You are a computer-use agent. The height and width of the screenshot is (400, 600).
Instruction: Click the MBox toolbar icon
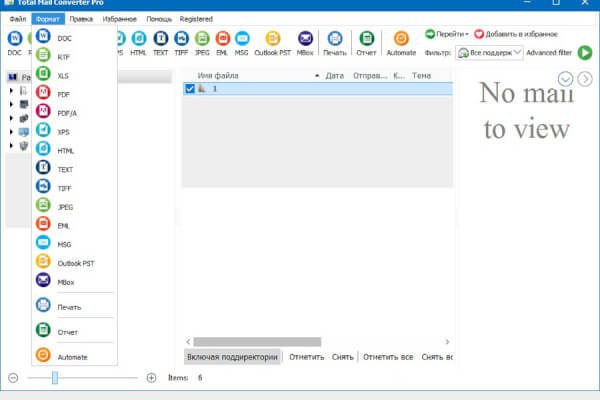(x=305, y=38)
